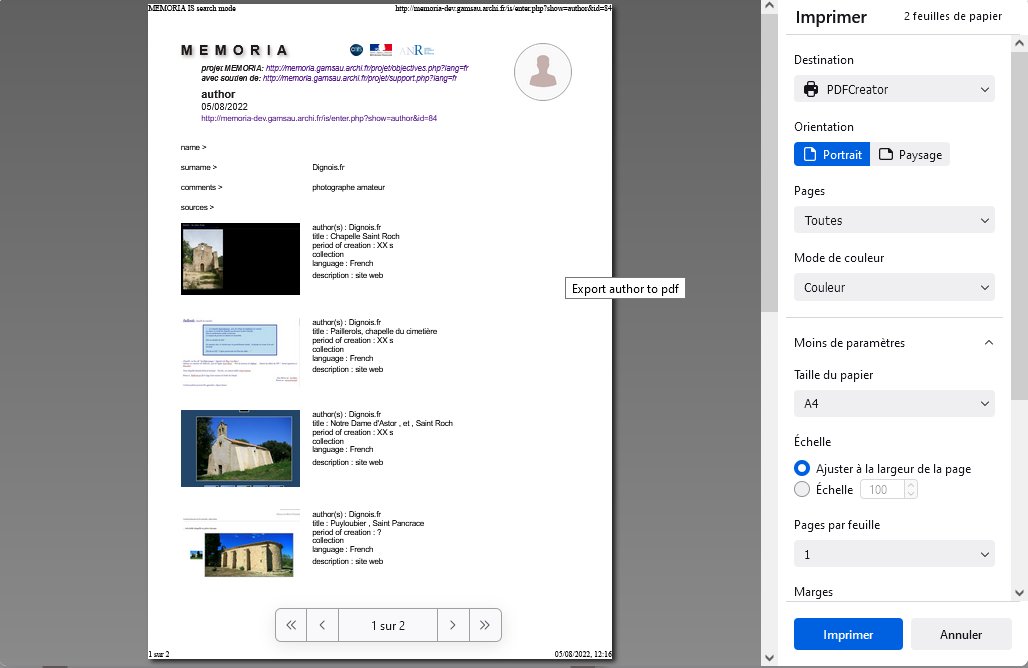Screen dimensions: 1028x668
Task: Click the Imprimer button
Action: point(848,634)
